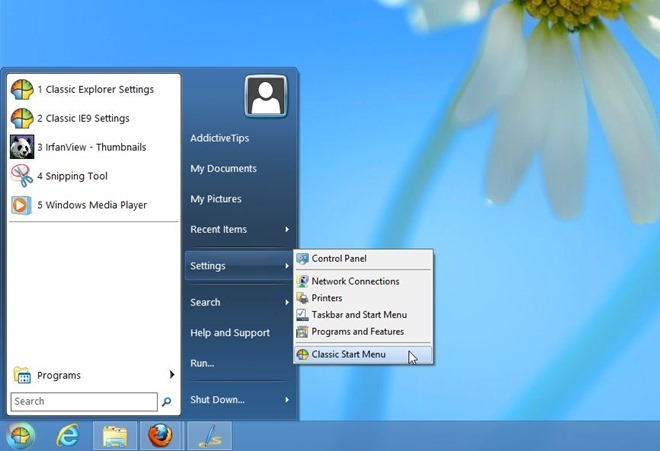Open Internet Explorer from the taskbar
This screenshot has width=660, height=451.
(x=68, y=435)
